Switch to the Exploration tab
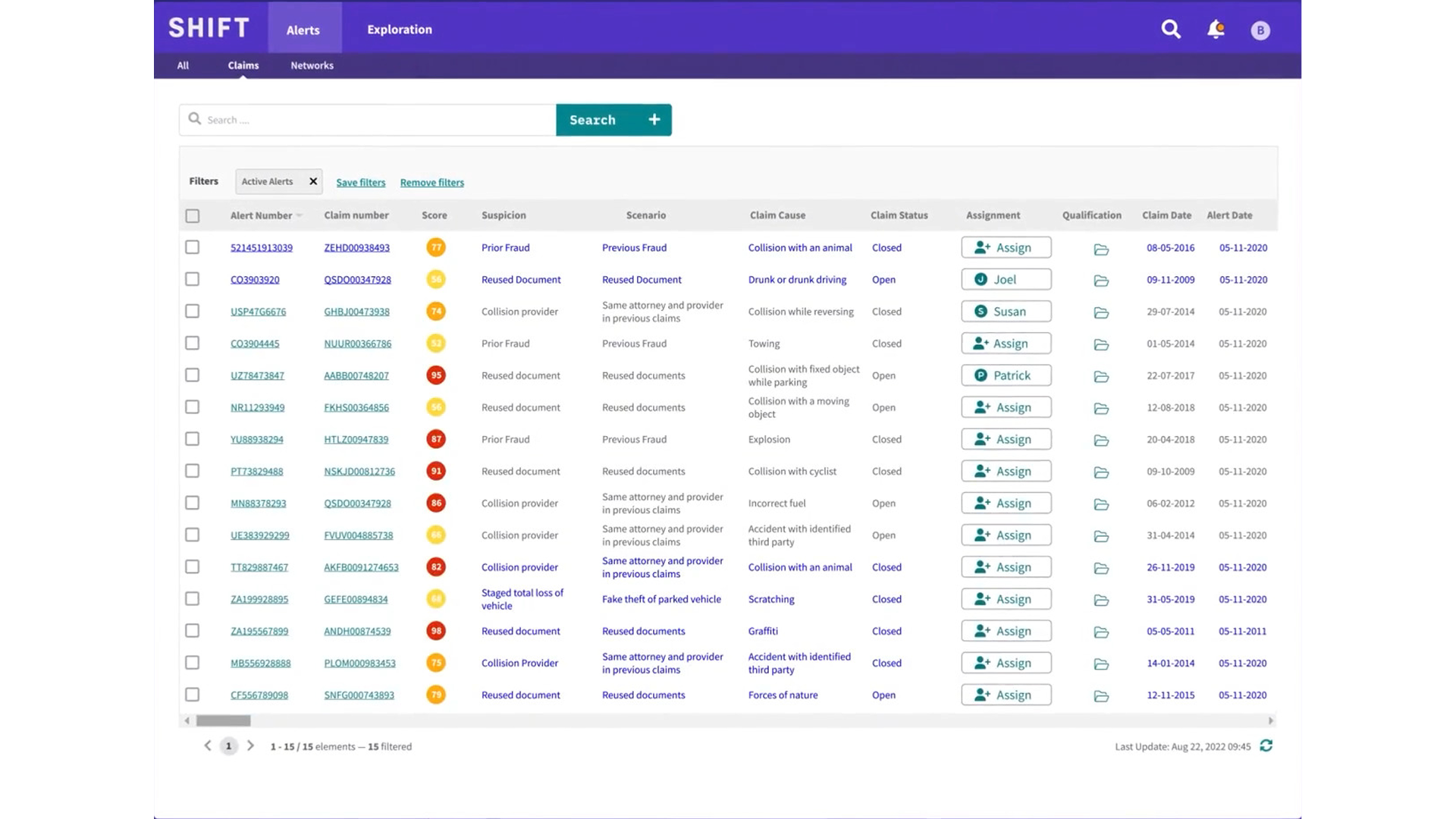This screenshot has height=819, width=1456. point(399,30)
